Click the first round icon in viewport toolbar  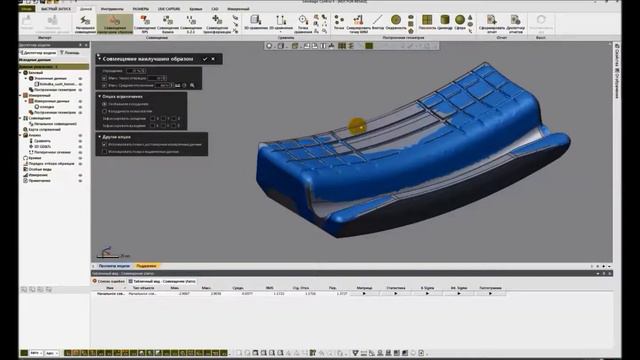click(x=269, y=46)
